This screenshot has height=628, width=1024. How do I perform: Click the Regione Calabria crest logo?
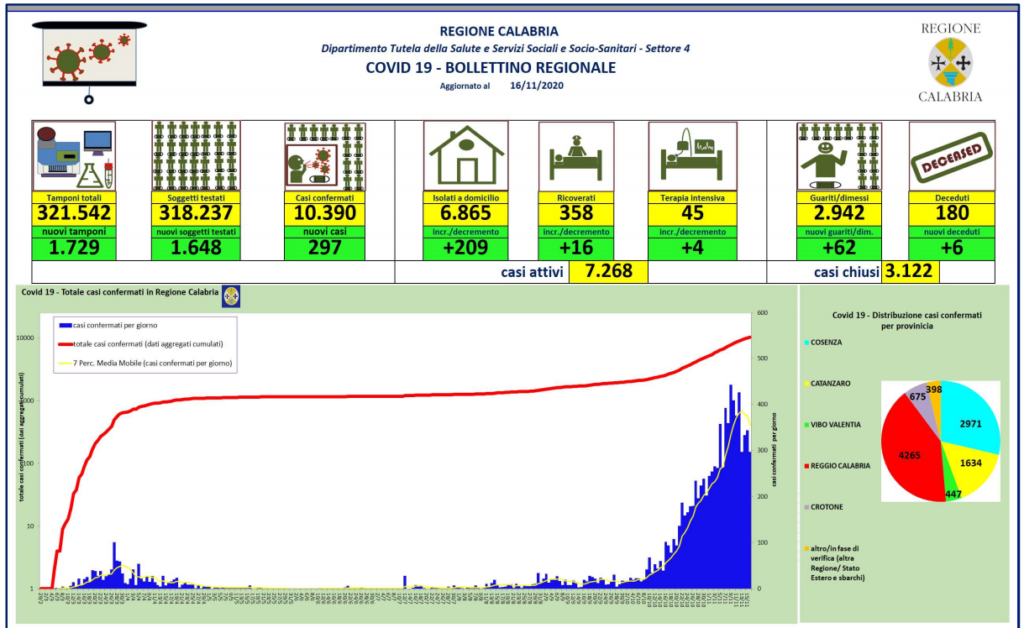pyautogui.click(x=949, y=62)
